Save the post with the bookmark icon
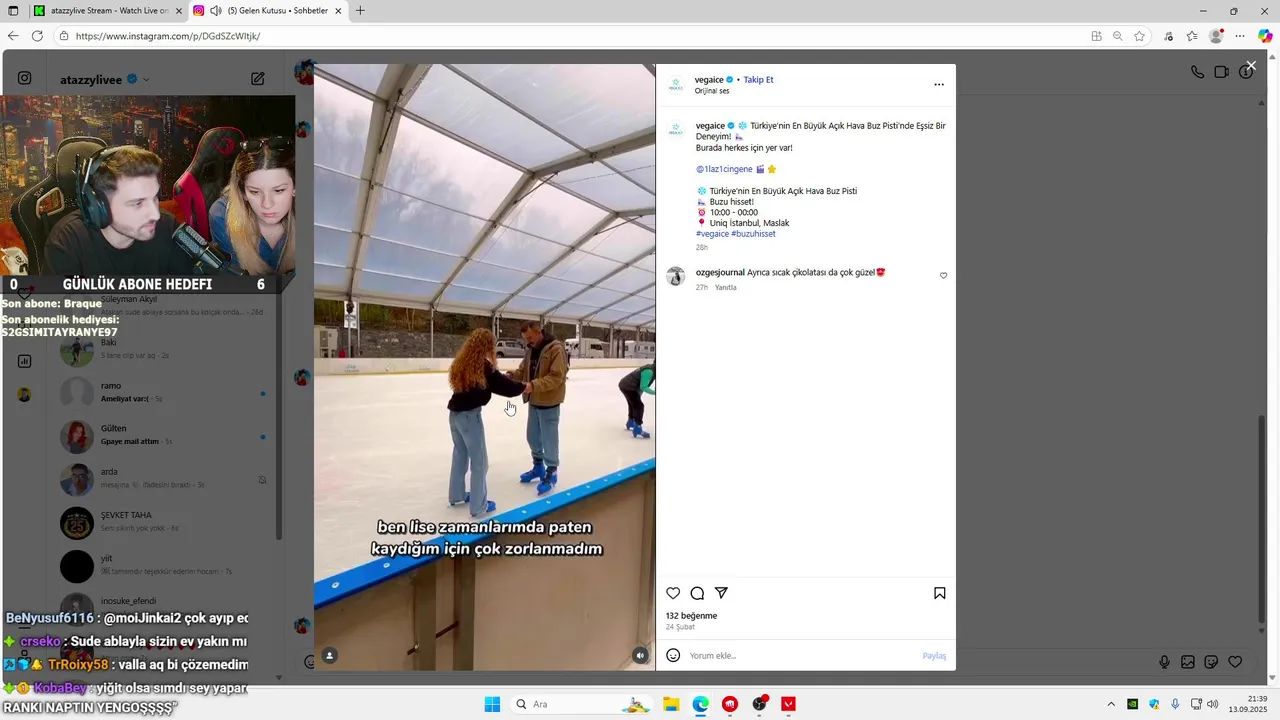Viewport: 1280px width, 720px height. pyautogui.click(x=940, y=593)
